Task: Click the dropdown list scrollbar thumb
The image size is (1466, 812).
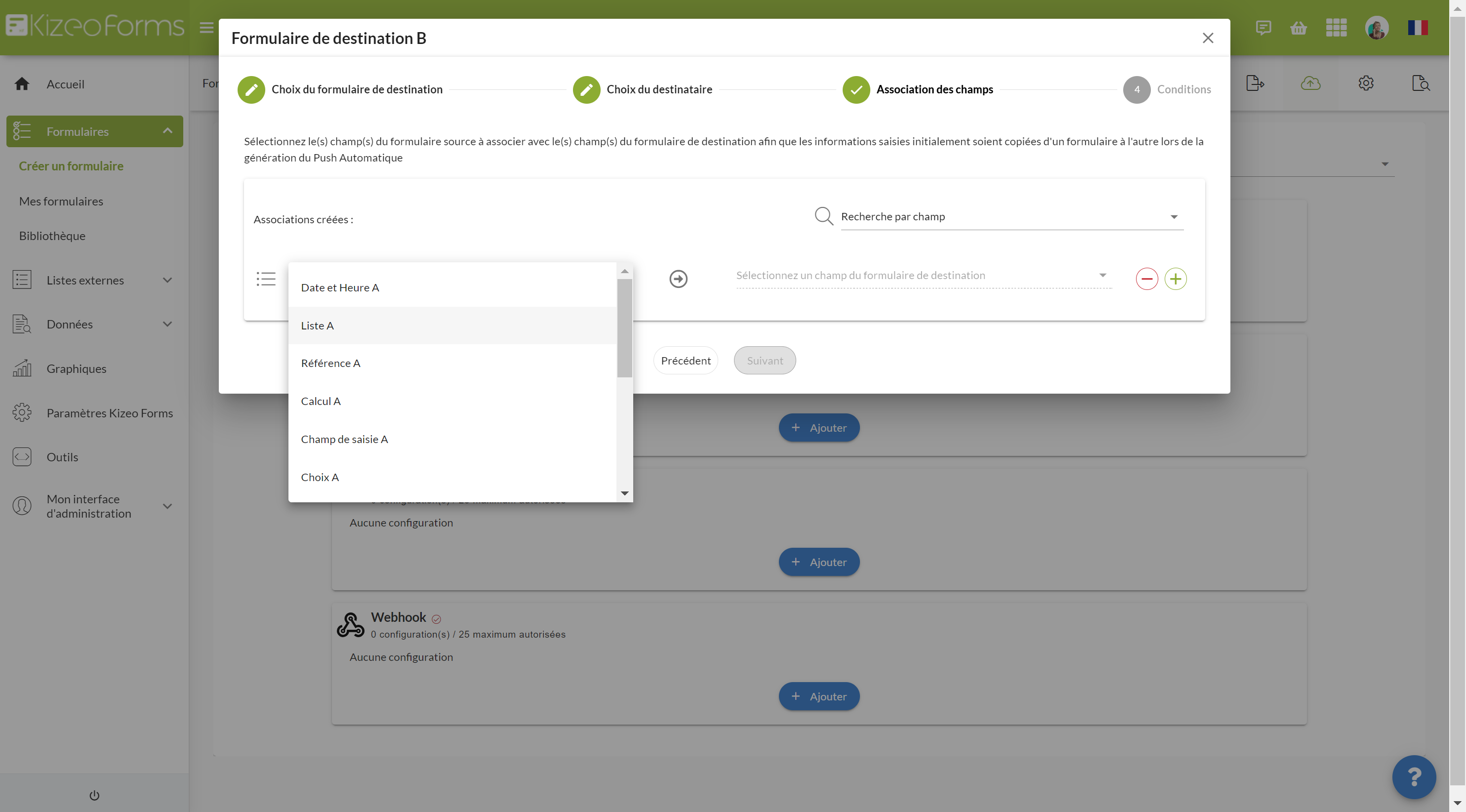Action: pyautogui.click(x=624, y=328)
